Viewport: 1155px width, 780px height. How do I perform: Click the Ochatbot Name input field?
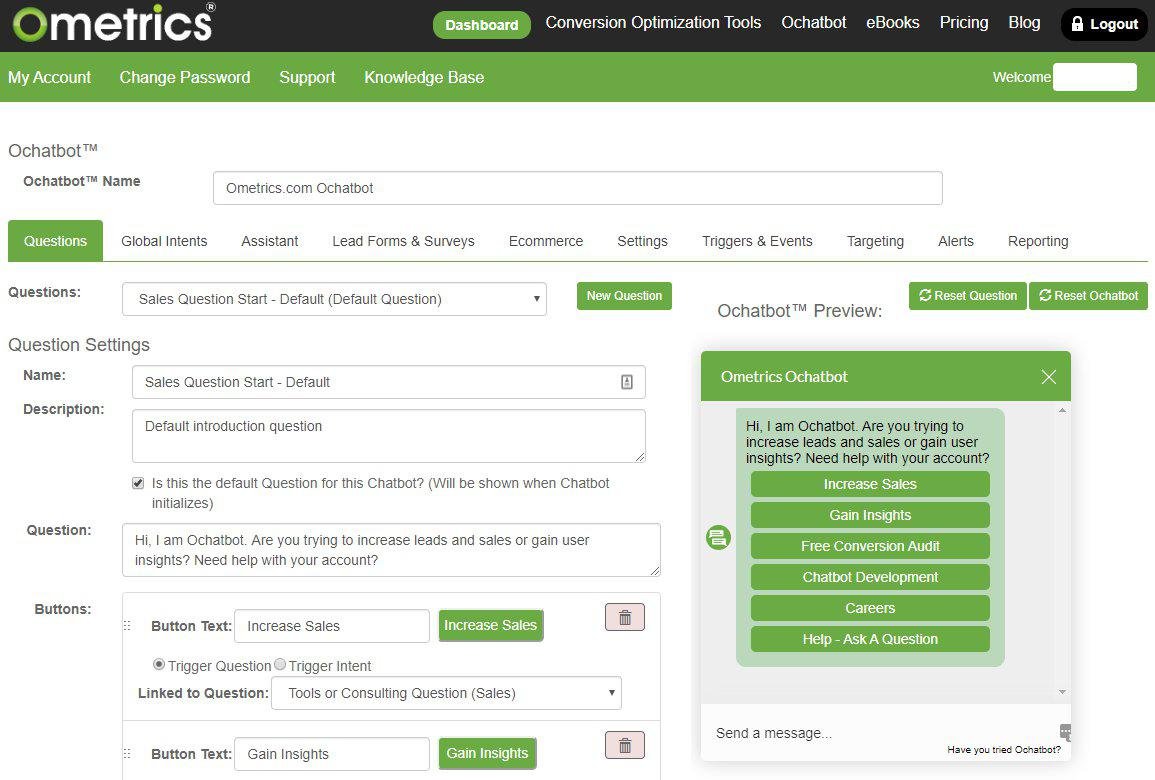pos(578,188)
